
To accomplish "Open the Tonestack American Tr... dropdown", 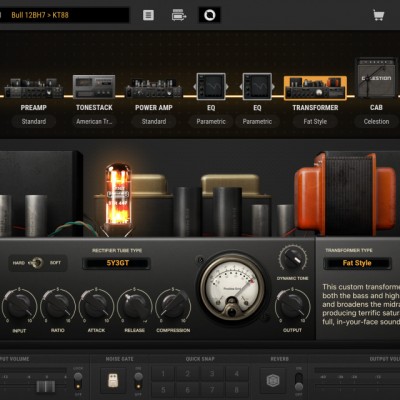I will point(94,121).
